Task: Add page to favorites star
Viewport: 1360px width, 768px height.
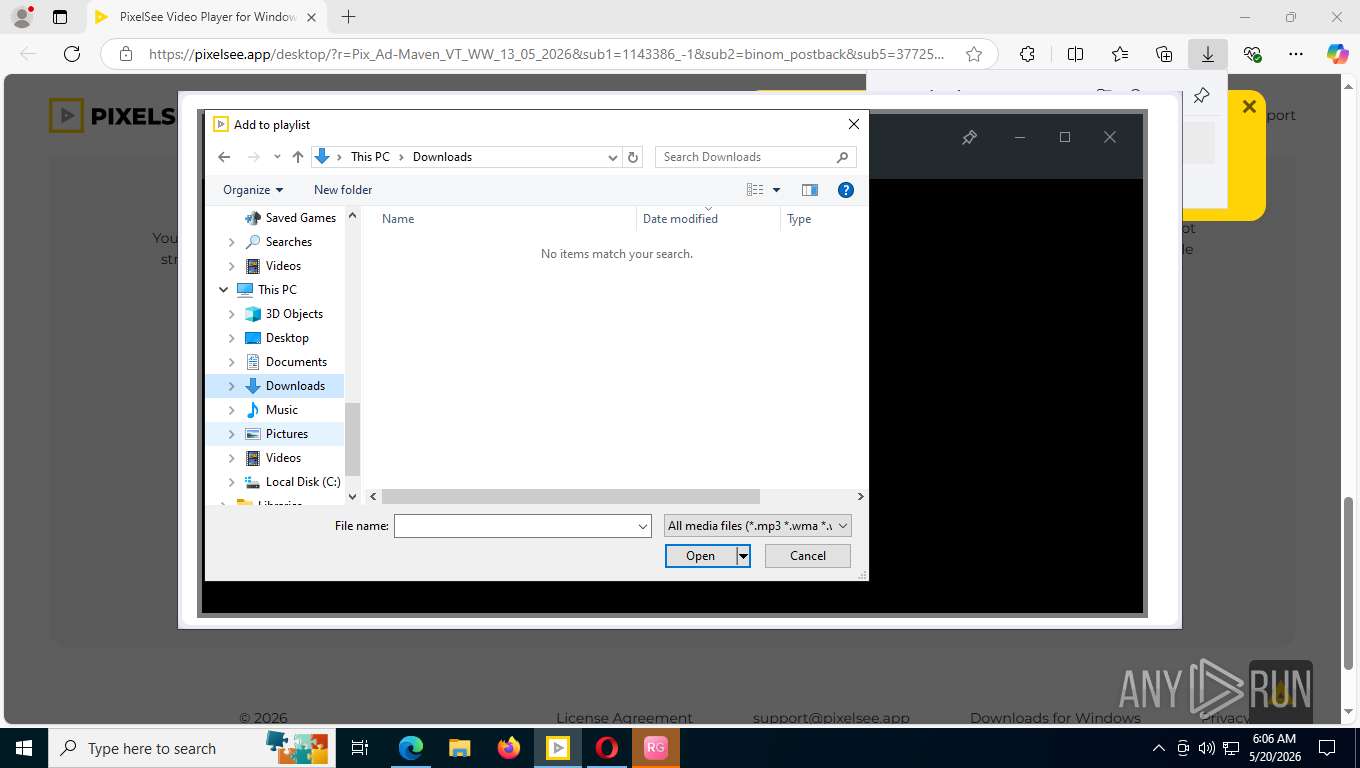Action: pyautogui.click(x=974, y=54)
